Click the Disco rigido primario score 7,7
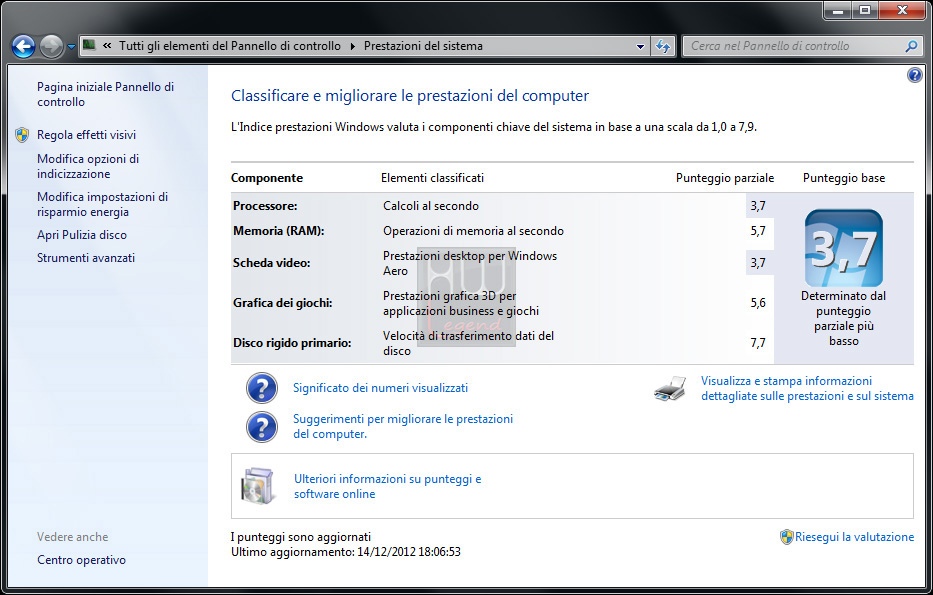 tap(758, 343)
